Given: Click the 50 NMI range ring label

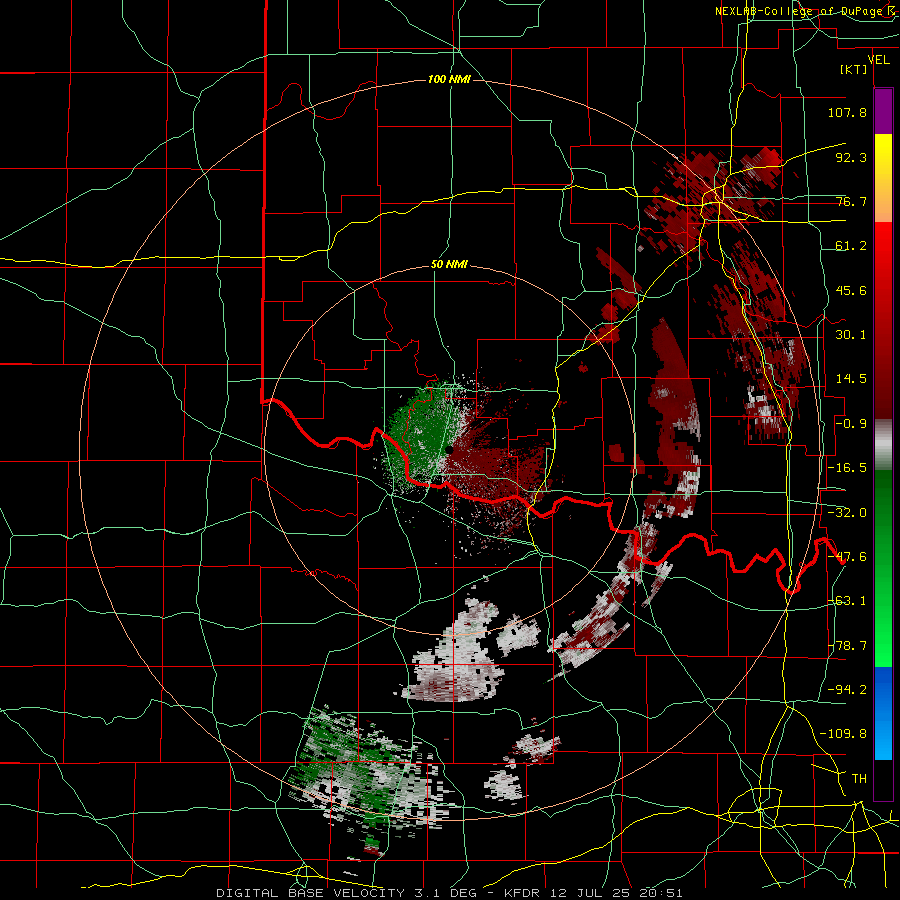Looking at the screenshot, I should [449, 265].
